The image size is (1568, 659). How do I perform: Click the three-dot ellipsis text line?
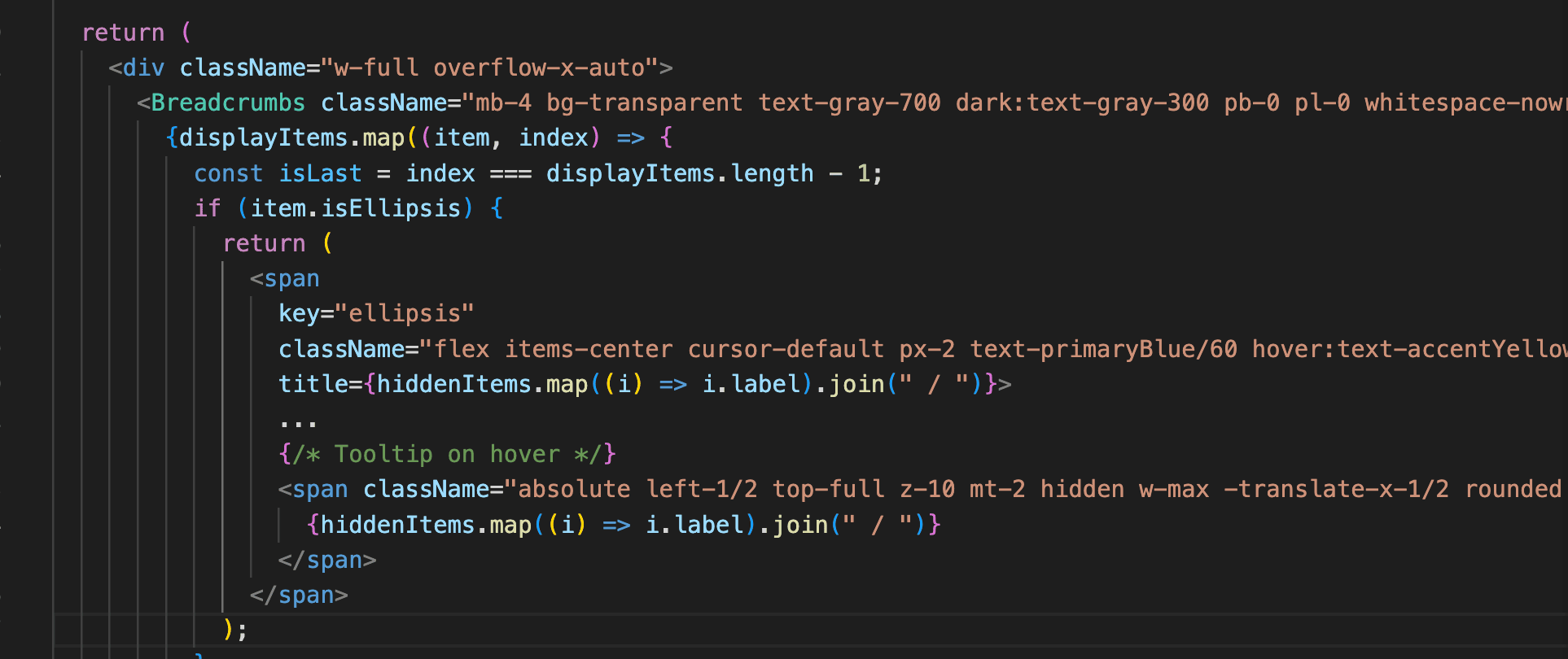coord(298,421)
